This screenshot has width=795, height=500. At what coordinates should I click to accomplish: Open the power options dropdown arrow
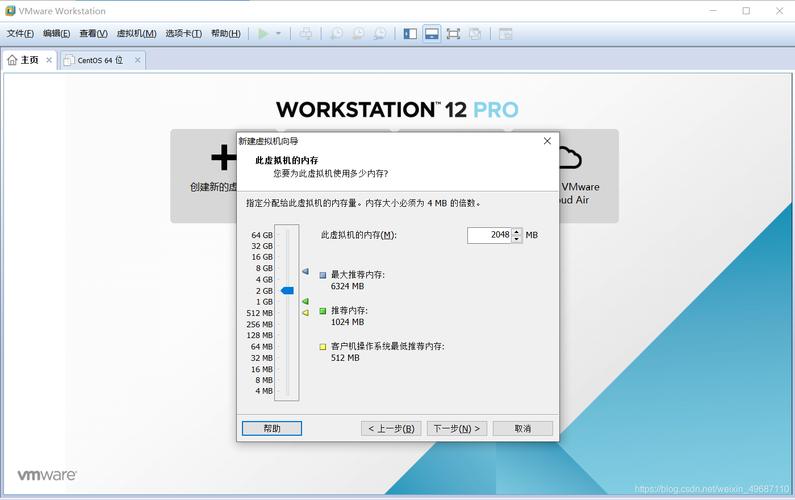[278, 33]
